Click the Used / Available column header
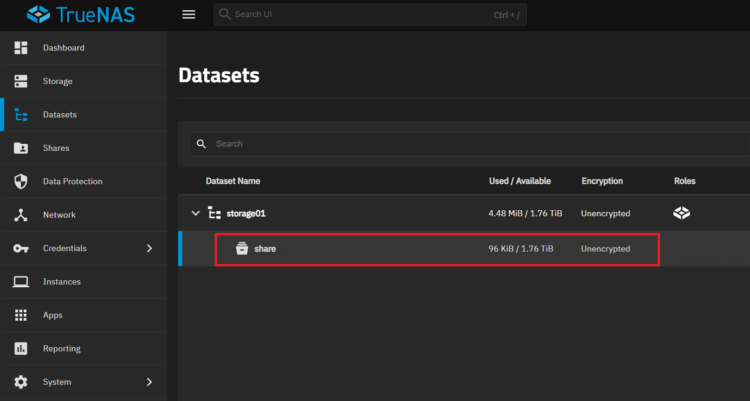Viewport: 750px width, 401px height. [x=519, y=181]
